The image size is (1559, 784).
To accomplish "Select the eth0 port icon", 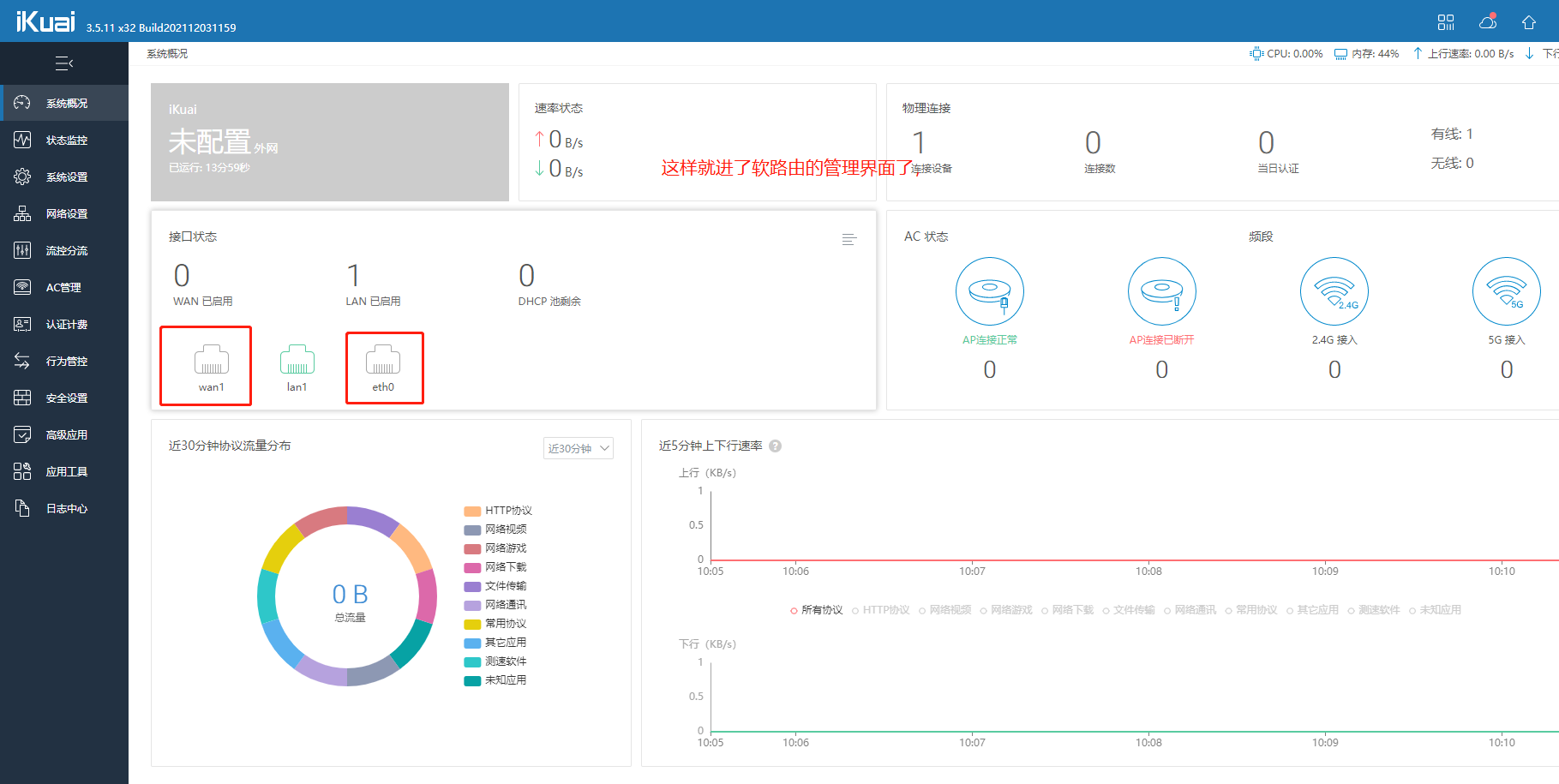I will point(383,359).
